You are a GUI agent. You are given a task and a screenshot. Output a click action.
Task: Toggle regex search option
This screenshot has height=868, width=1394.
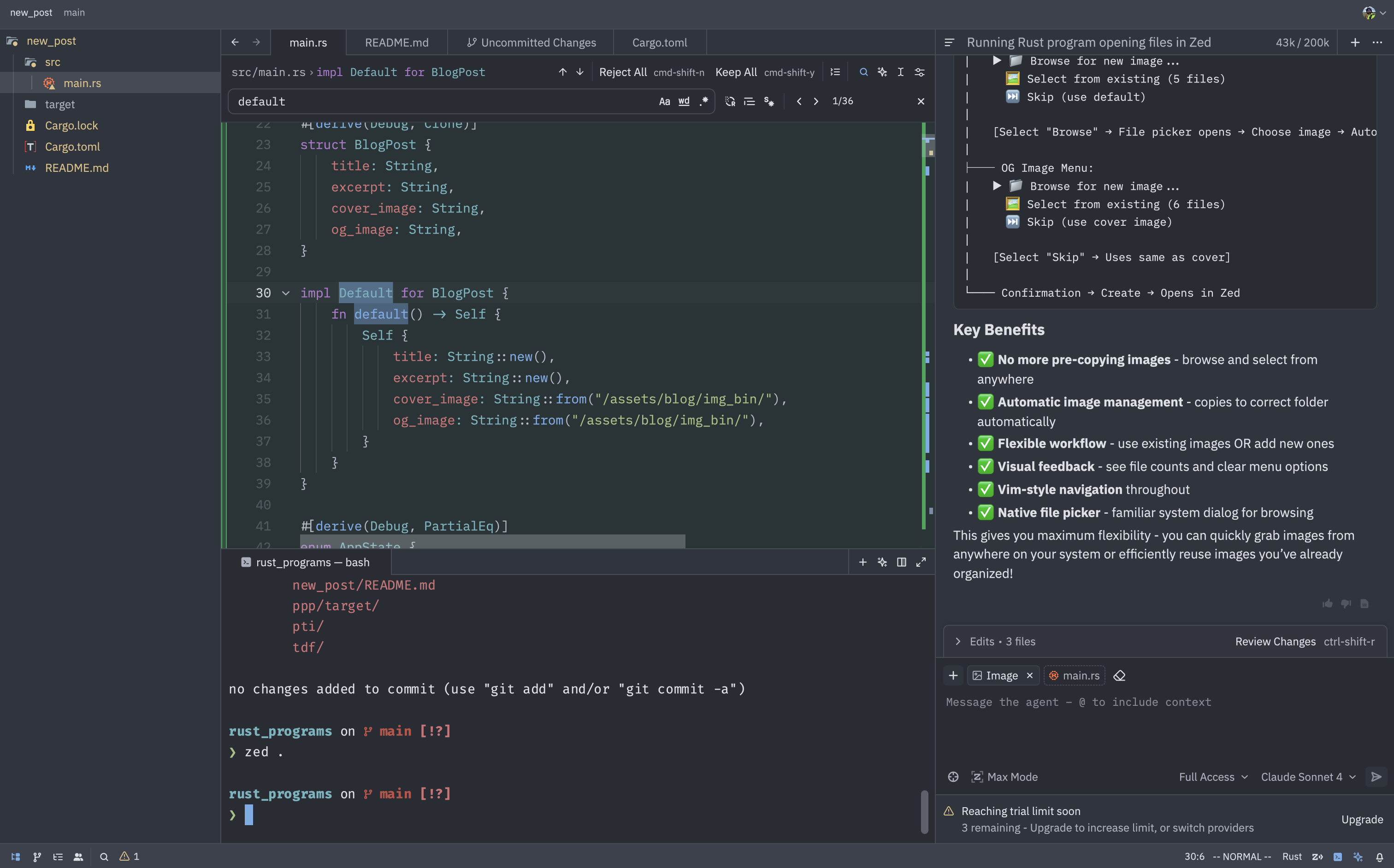tap(703, 102)
